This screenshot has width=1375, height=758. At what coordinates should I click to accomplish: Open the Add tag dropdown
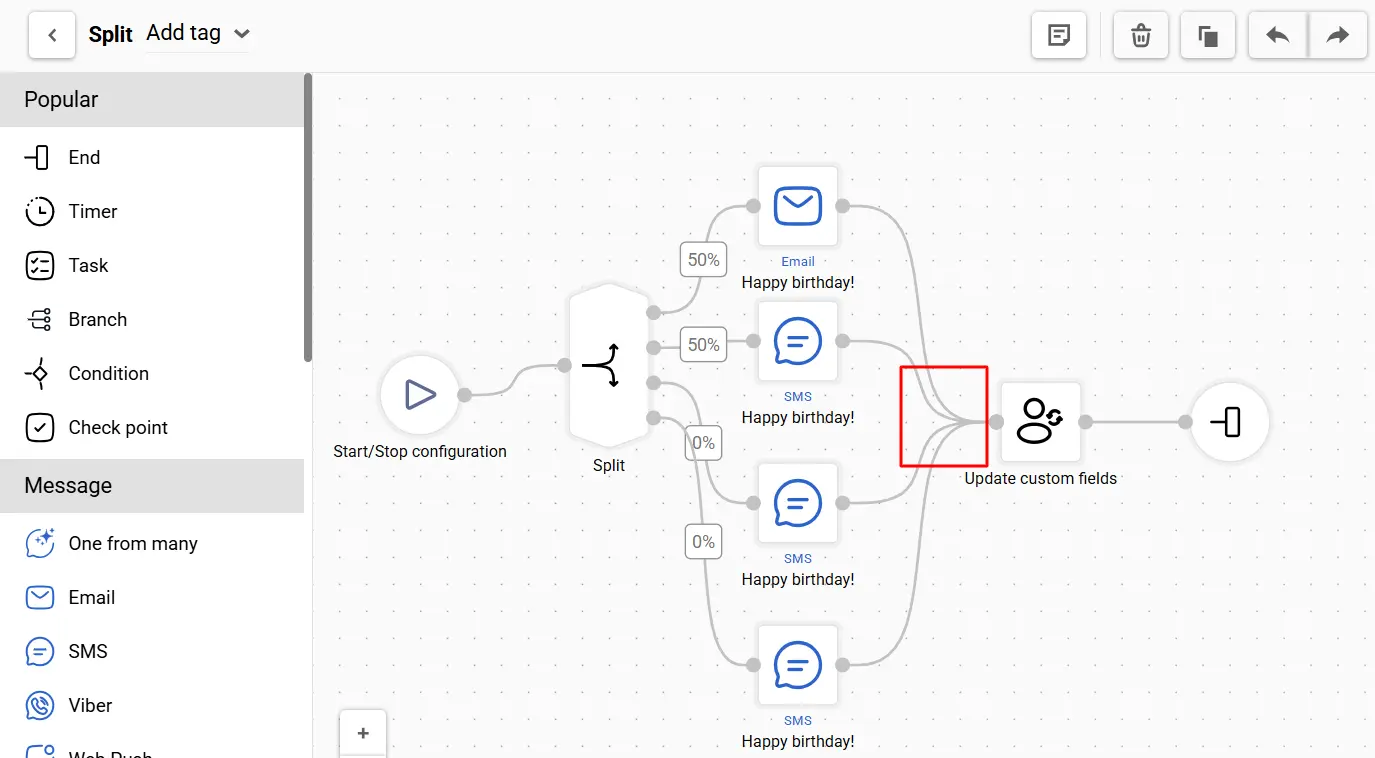[198, 33]
